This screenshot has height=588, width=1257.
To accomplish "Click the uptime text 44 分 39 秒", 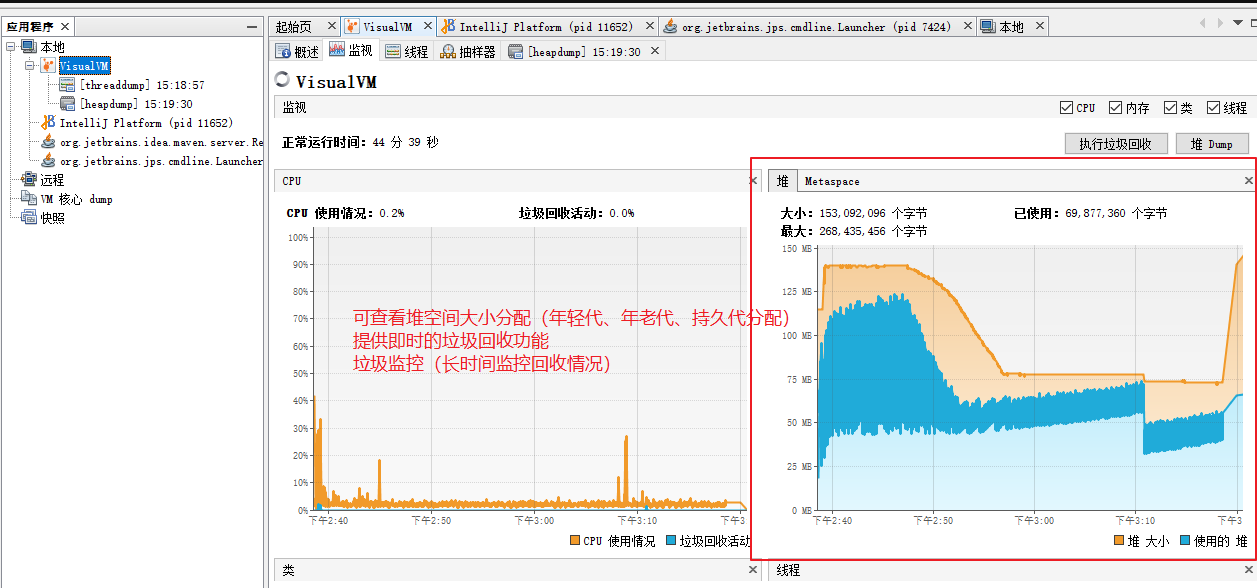I will click(405, 143).
